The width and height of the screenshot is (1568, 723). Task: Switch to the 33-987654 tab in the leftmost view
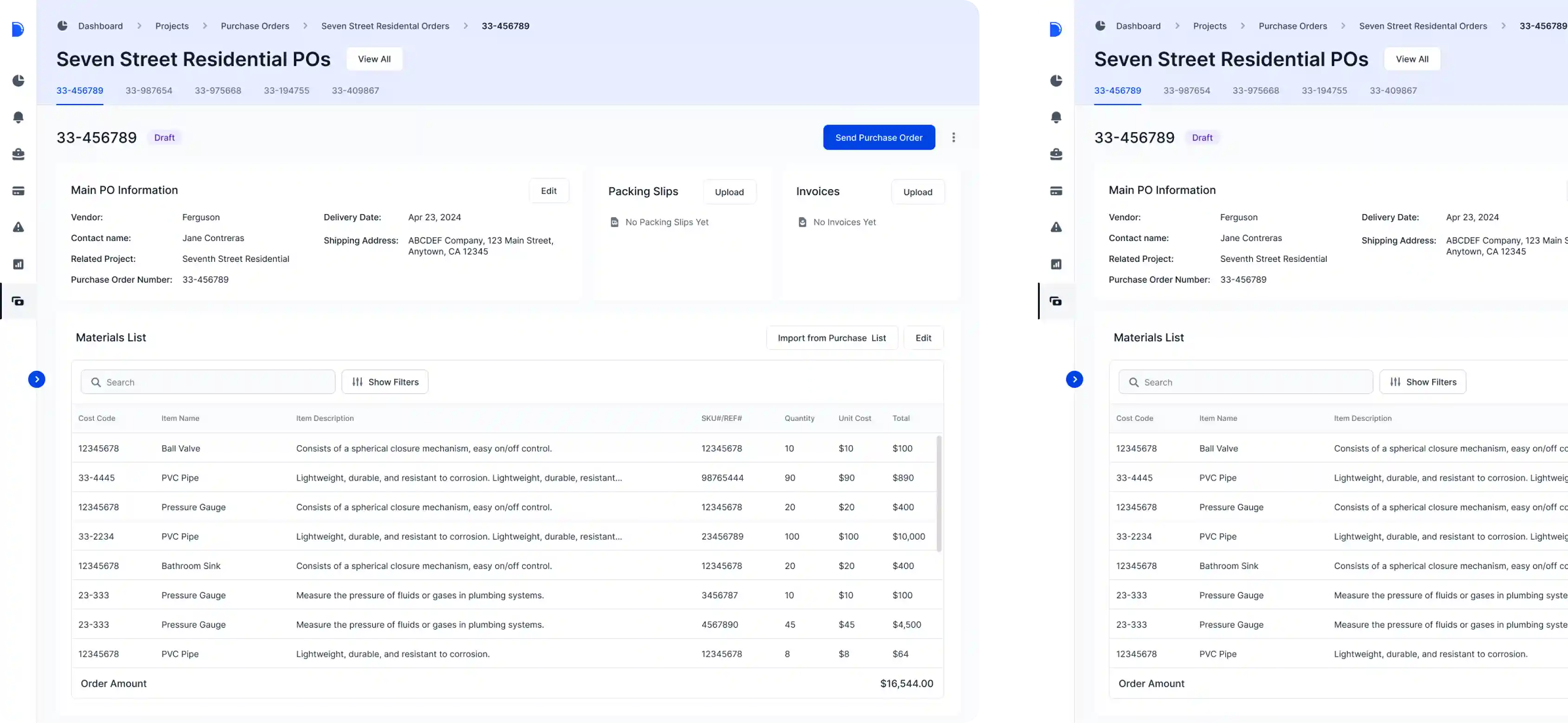(x=148, y=90)
